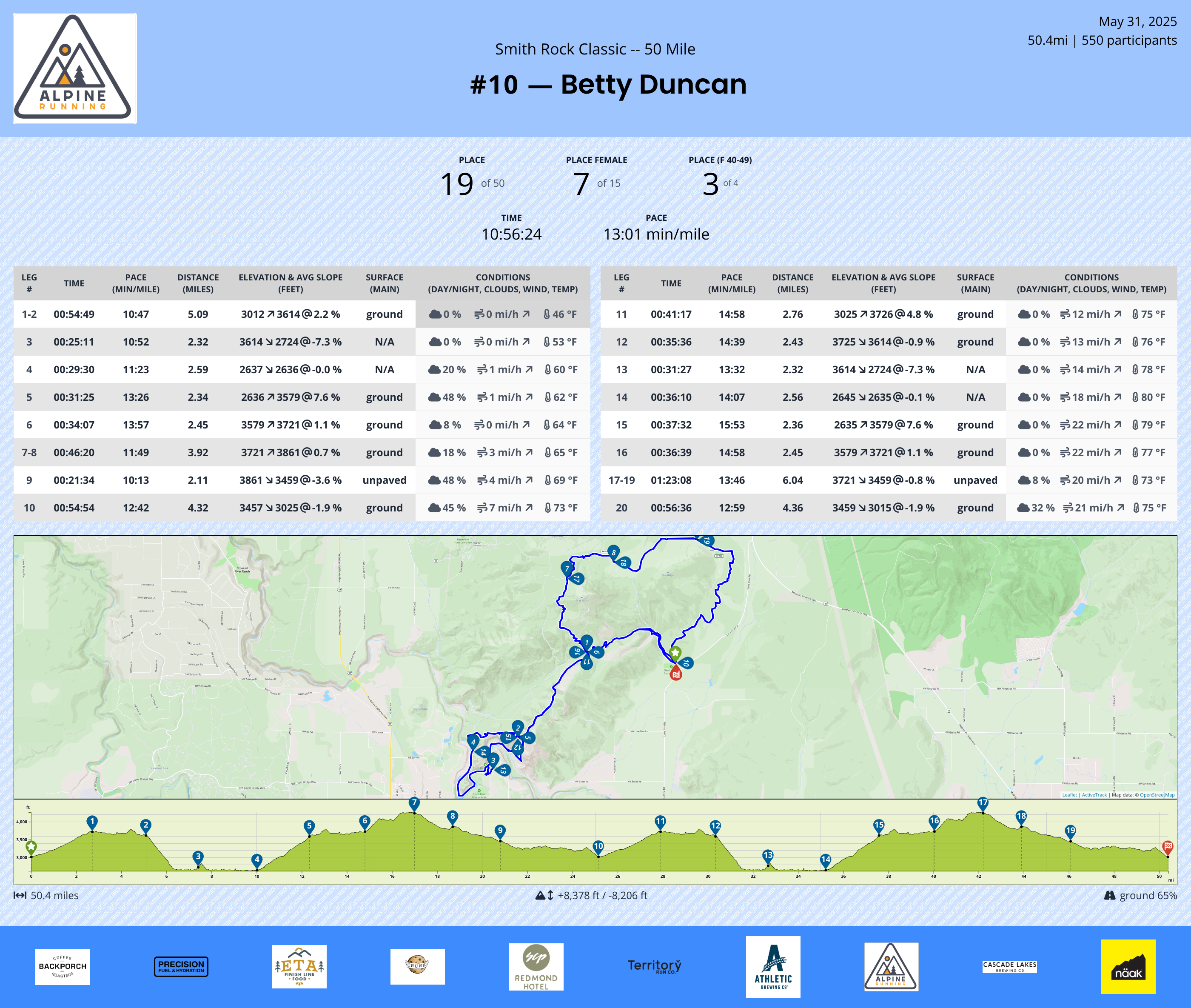Viewport: 1191px width, 1008px height.
Task: Open the Territory Run Co. sponsor logo
Action: pos(655,966)
